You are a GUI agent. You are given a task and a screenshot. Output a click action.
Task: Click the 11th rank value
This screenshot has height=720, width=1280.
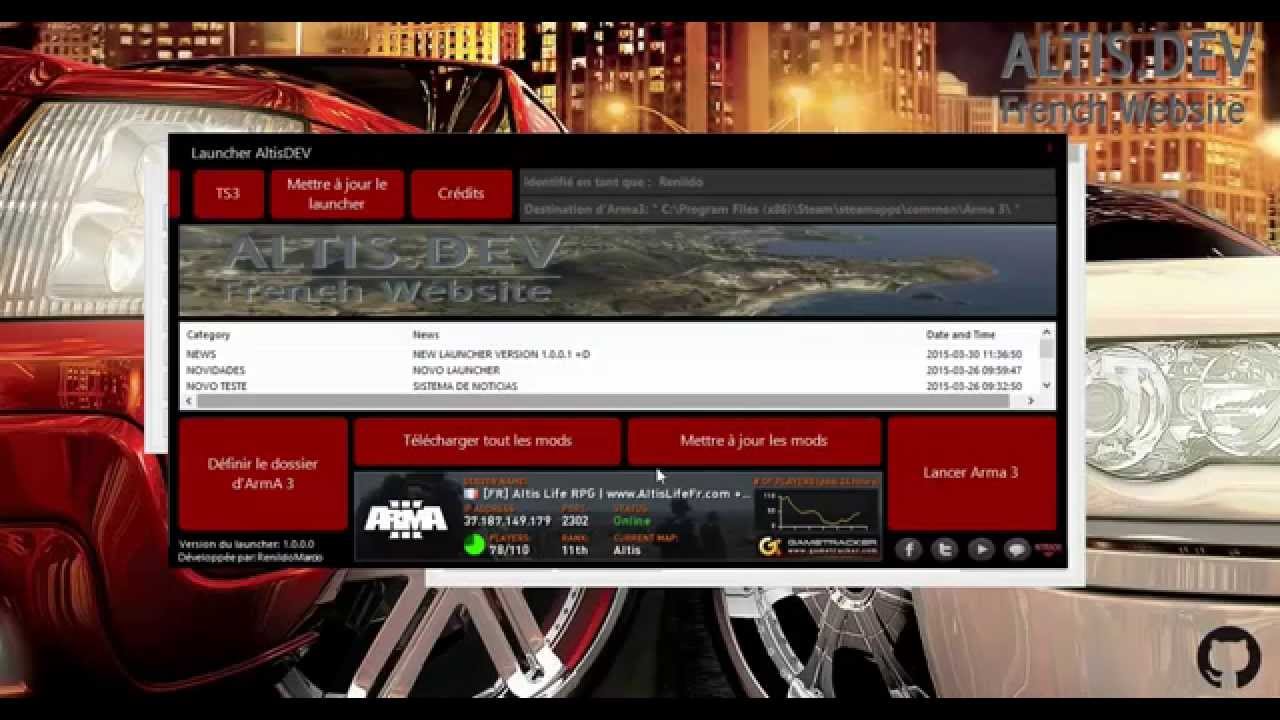pos(575,550)
